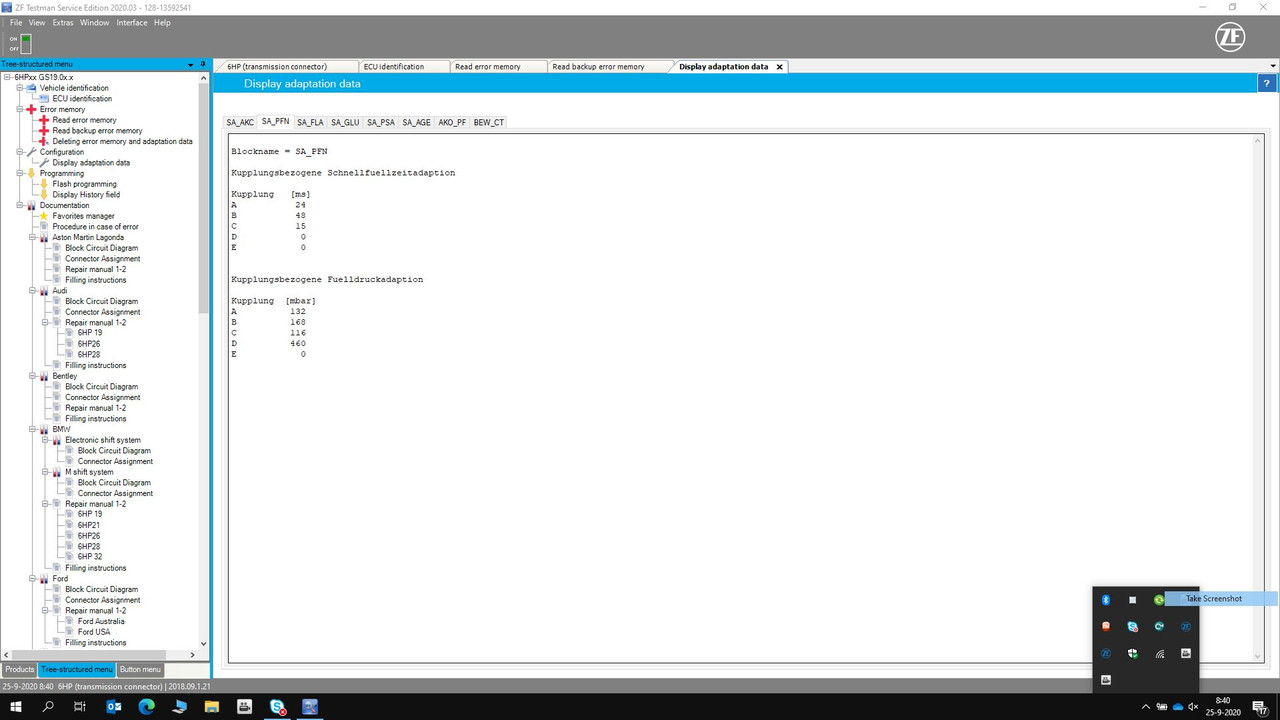This screenshot has height=720, width=1280.
Task: Open the Tree-structured menu dropdown arrow
Action: pos(189,64)
